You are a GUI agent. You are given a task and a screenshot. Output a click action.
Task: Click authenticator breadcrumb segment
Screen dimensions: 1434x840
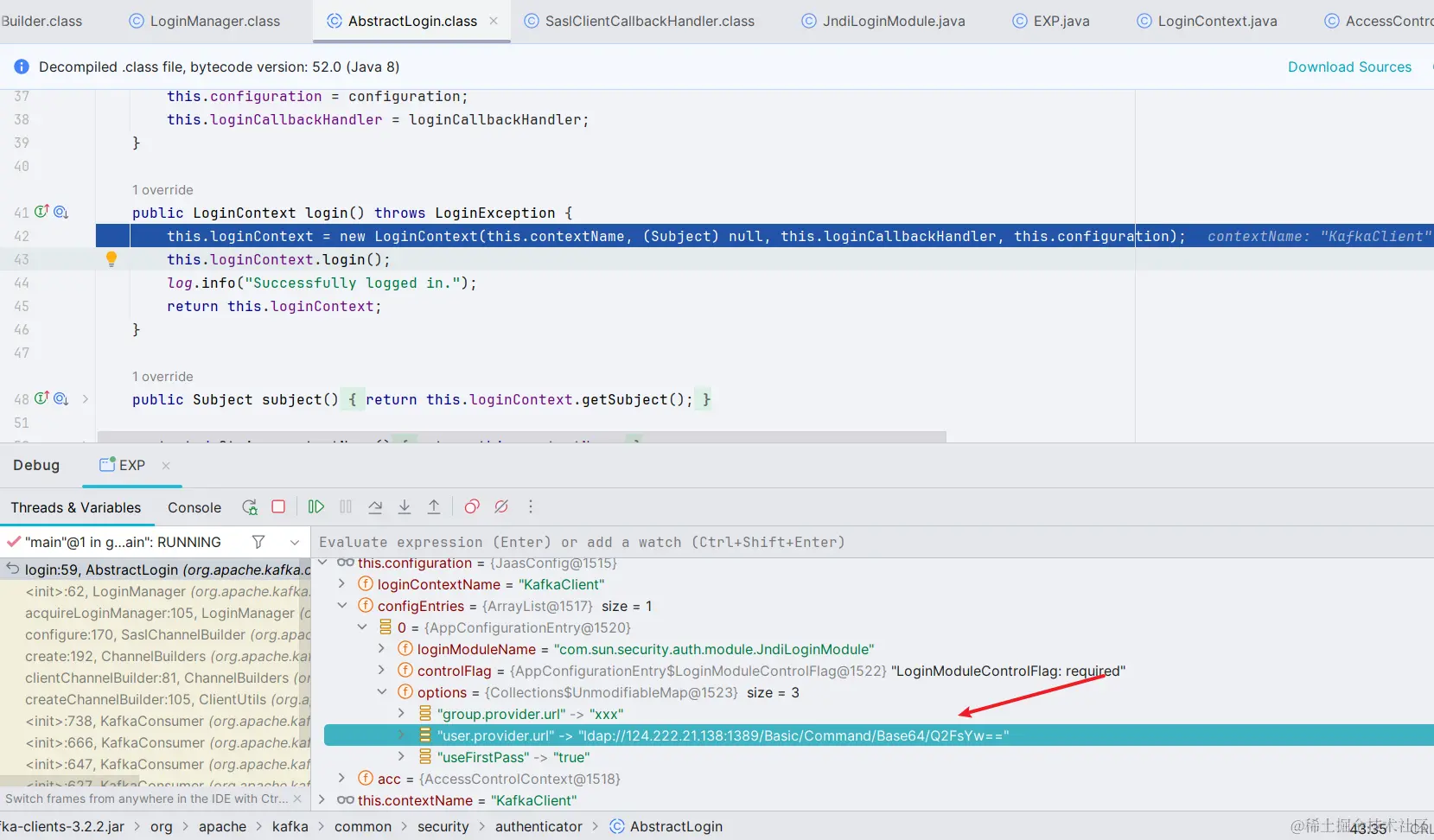tap(539, 826)
